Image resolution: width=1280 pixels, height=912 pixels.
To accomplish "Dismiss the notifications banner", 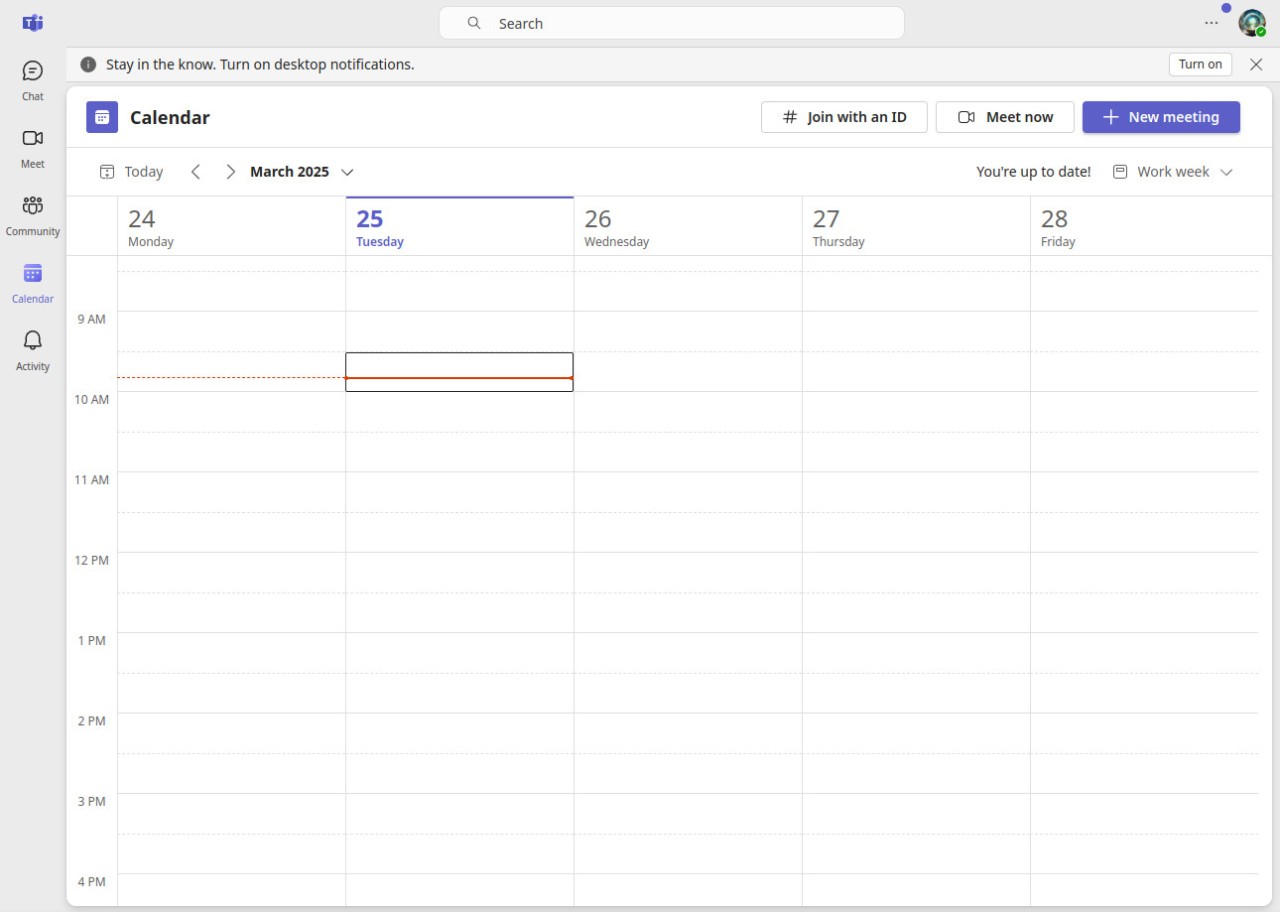I will tap(1256, 64).
